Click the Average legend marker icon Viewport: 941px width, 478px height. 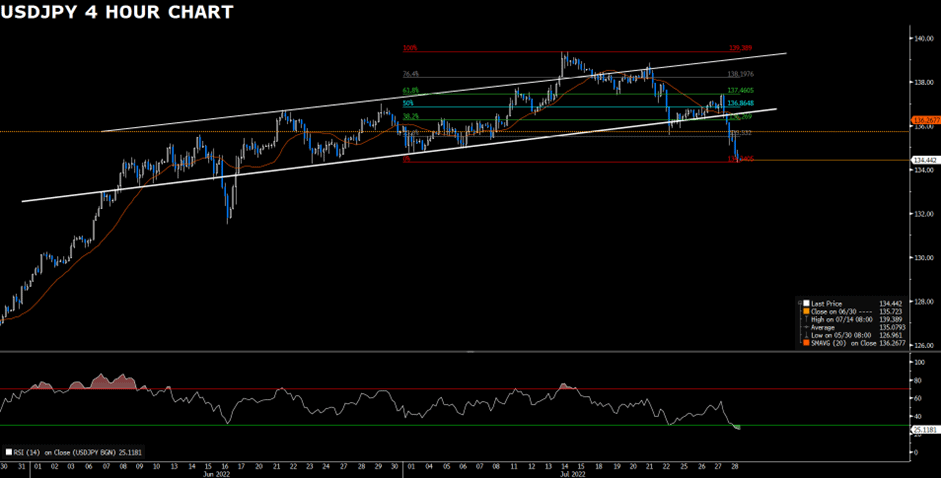pos(805,328)
